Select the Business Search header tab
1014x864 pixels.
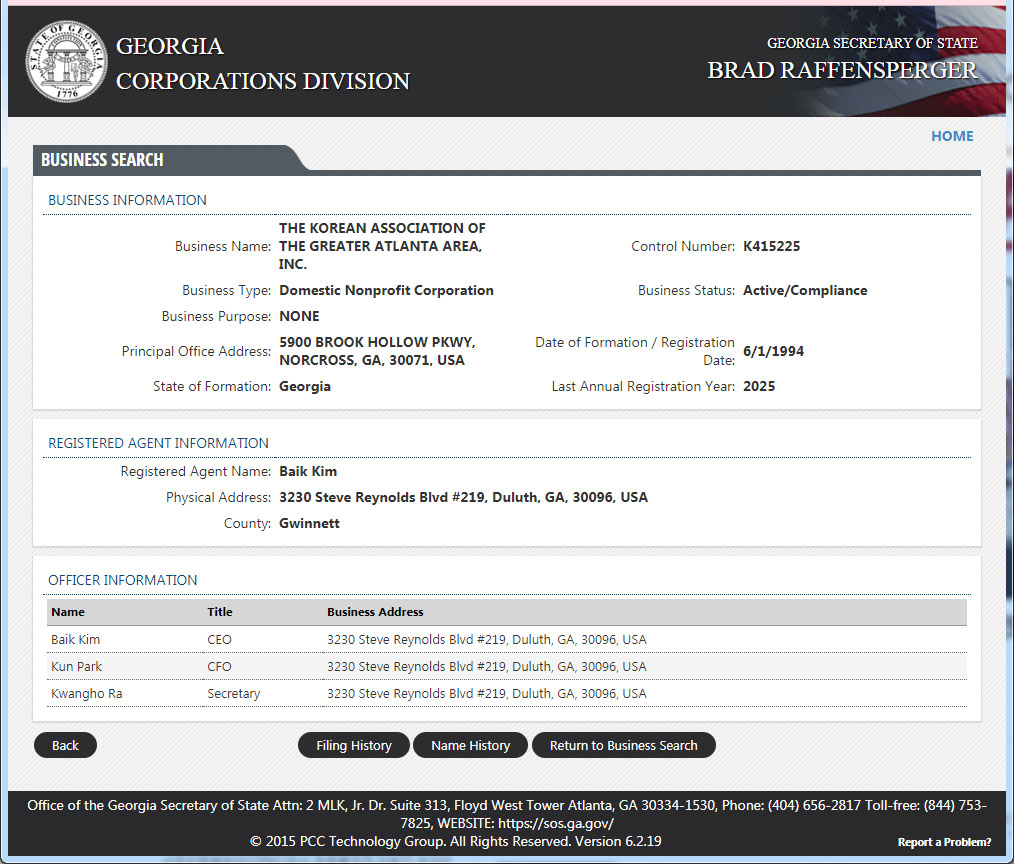coord(102,160)
